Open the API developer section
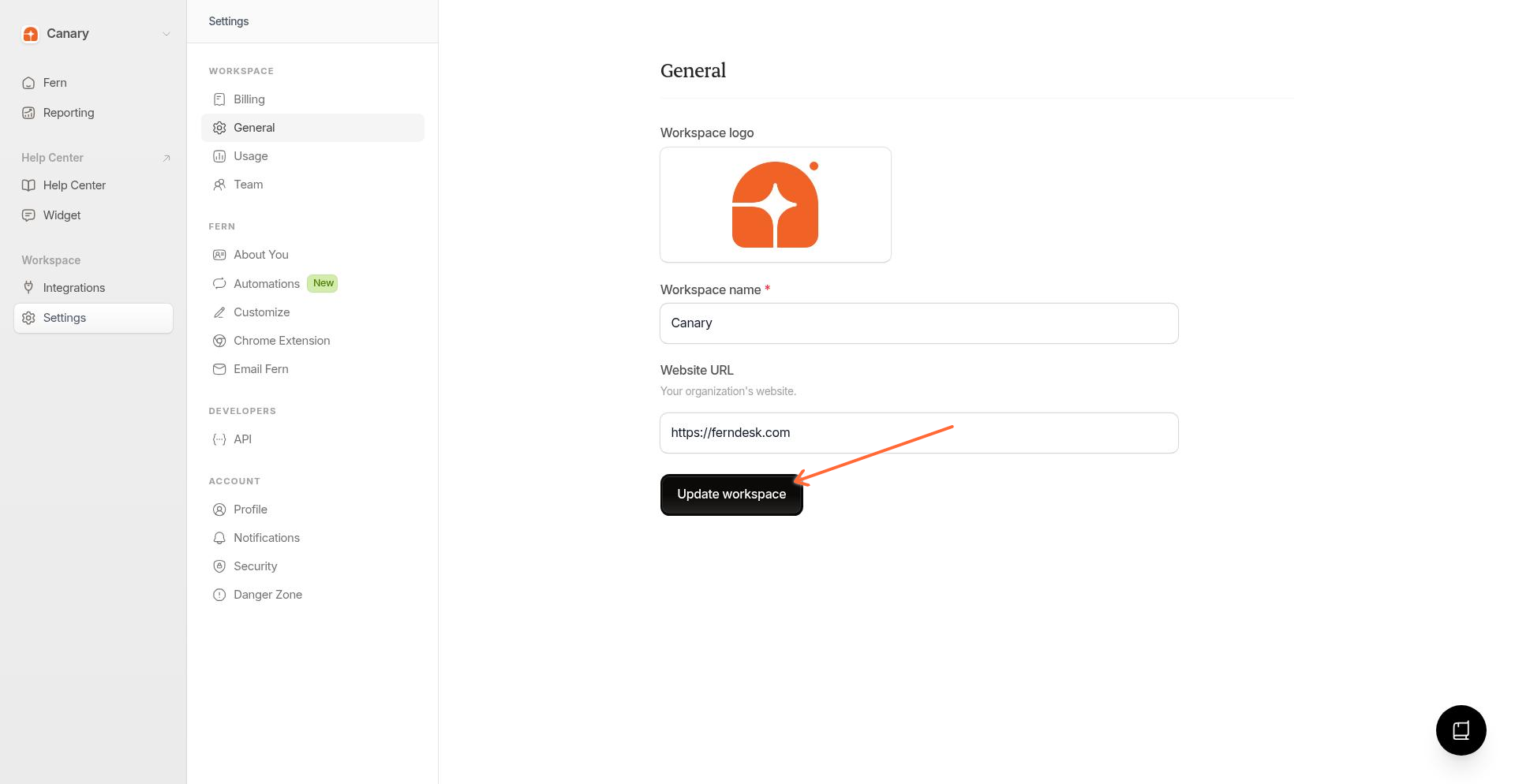This screenshot has width=1515, height=784. point(242,439)
